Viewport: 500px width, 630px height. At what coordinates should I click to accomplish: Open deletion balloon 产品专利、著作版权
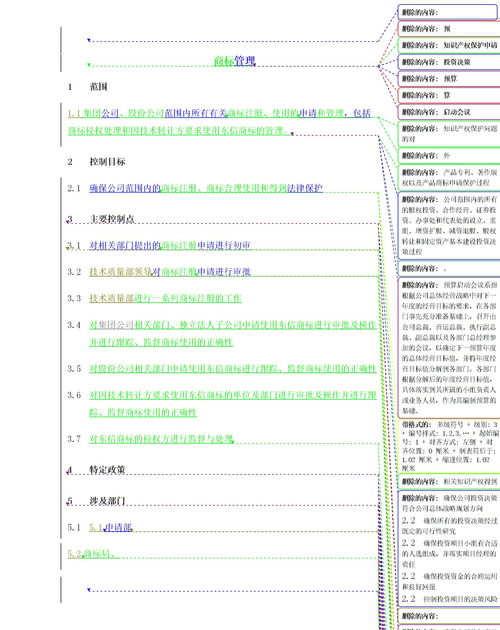coord(449,178)
